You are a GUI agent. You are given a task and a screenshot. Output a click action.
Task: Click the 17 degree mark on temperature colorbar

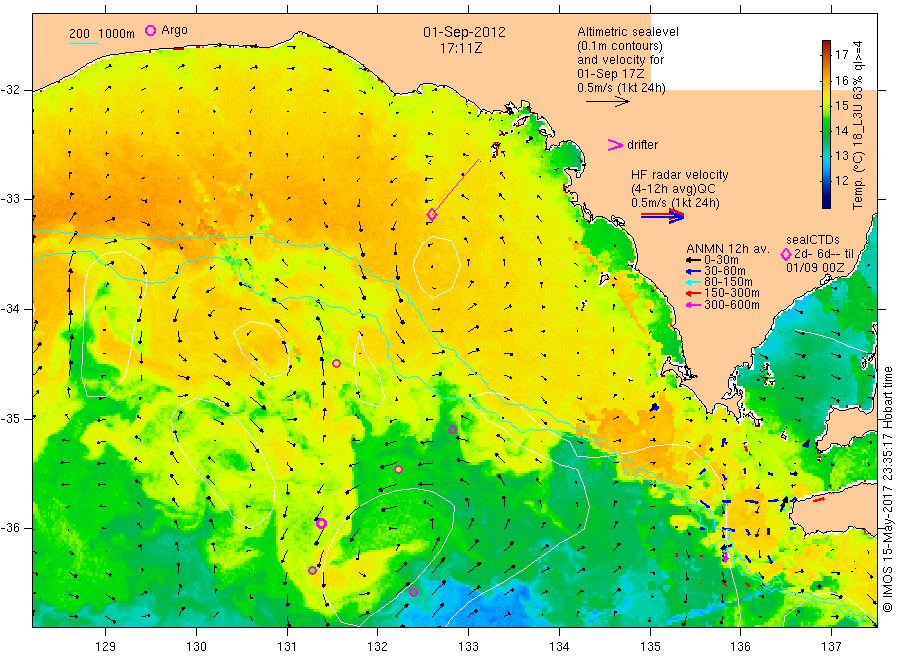point(841,55)
